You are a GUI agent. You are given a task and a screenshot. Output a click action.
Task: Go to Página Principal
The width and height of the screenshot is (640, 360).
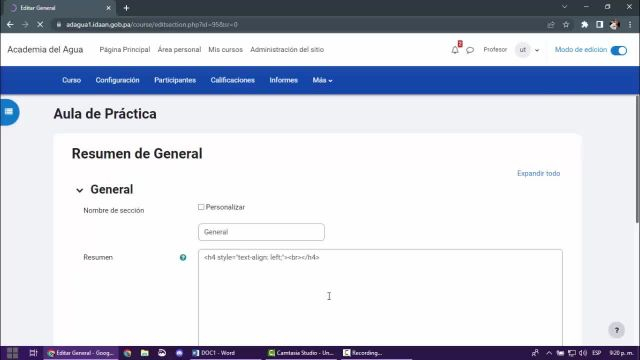point(125,49)
